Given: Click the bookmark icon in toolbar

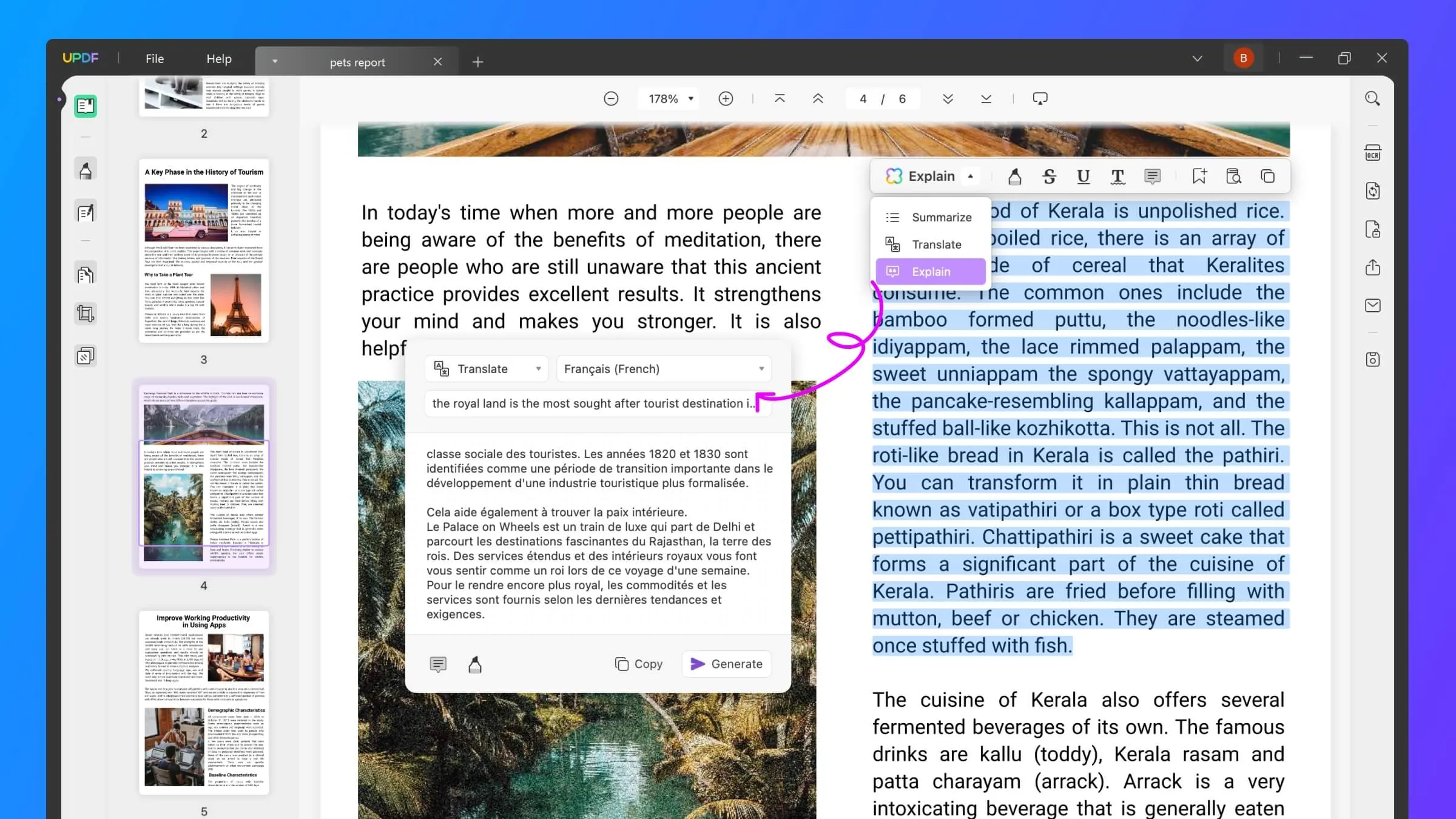Looking at the screenshot, I should point(1199,175).
